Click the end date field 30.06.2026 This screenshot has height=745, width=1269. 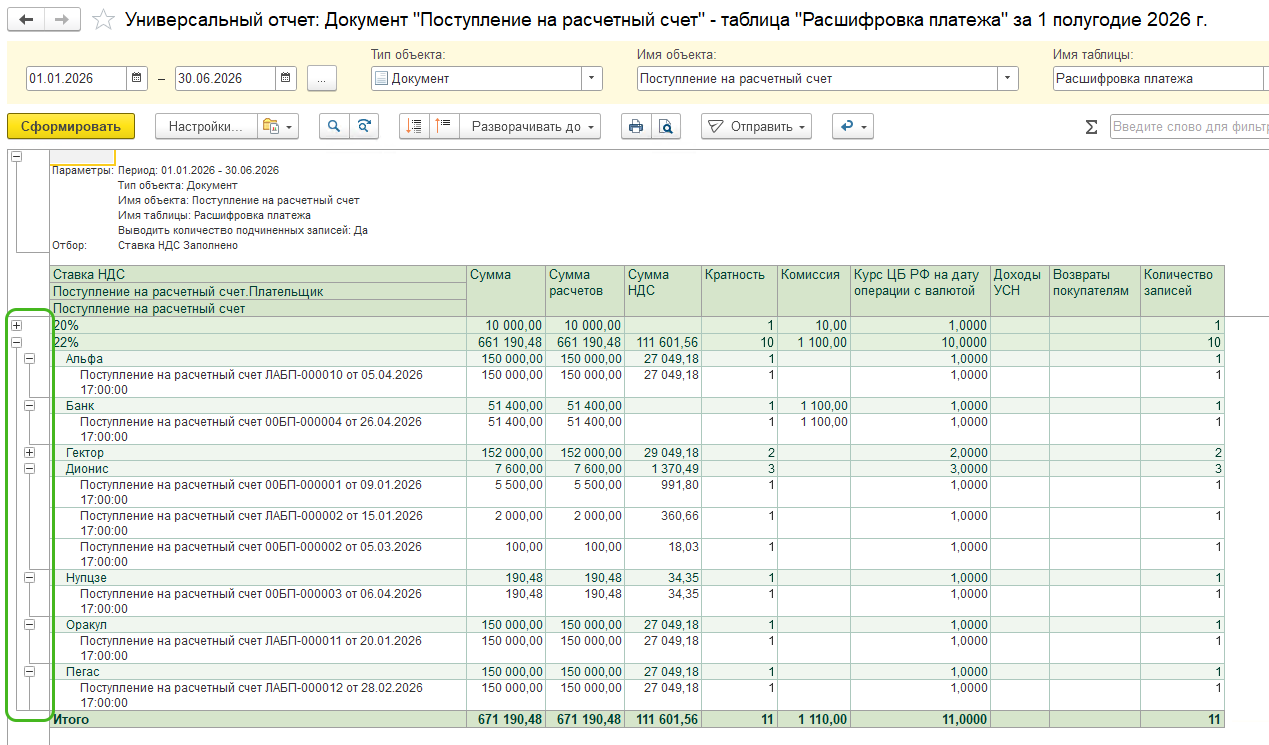(225, 78)
